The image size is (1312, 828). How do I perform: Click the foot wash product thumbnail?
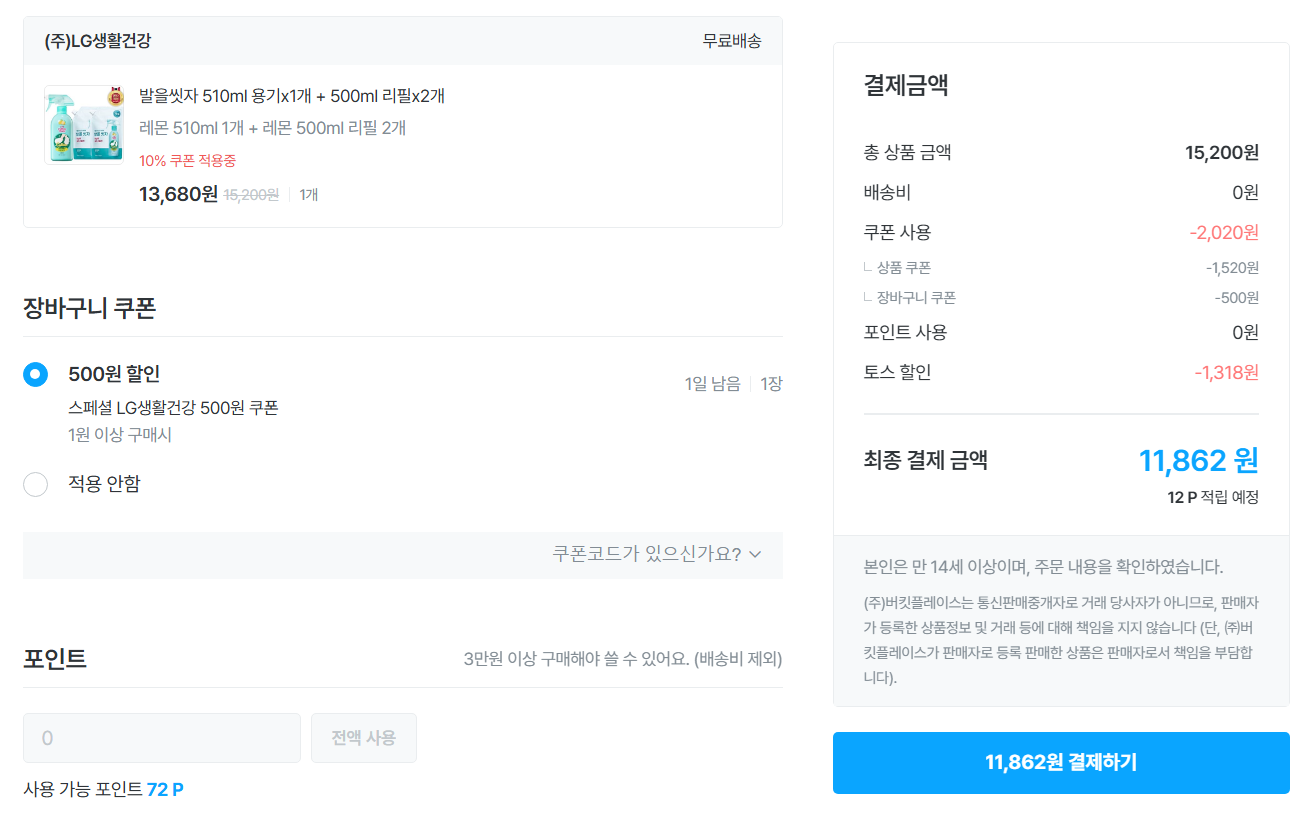[x=84, y=125]
